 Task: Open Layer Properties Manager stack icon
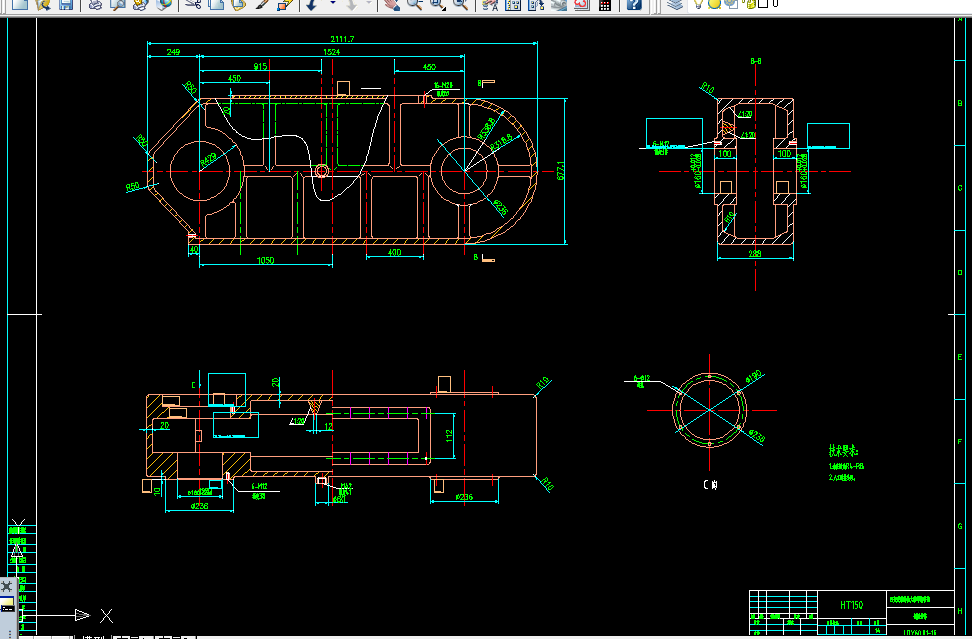[676, 4]
